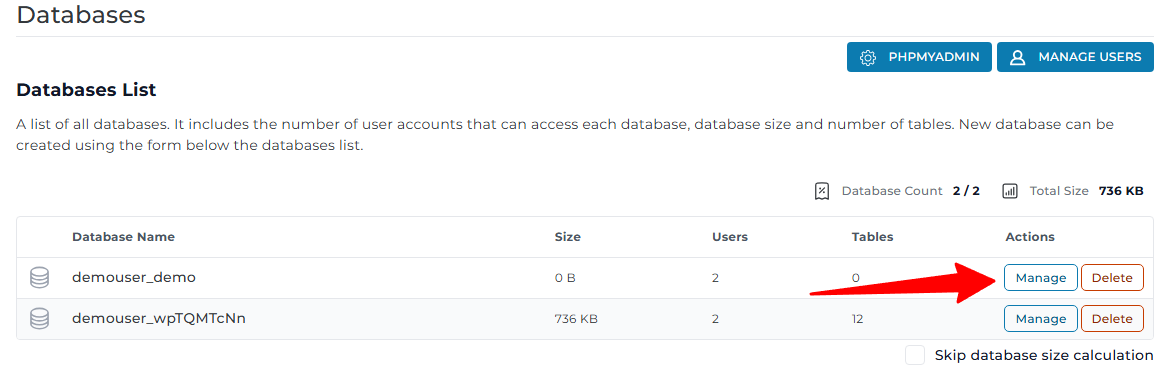
Task: Select the demouser_demo database name
Action: (134, 278)
